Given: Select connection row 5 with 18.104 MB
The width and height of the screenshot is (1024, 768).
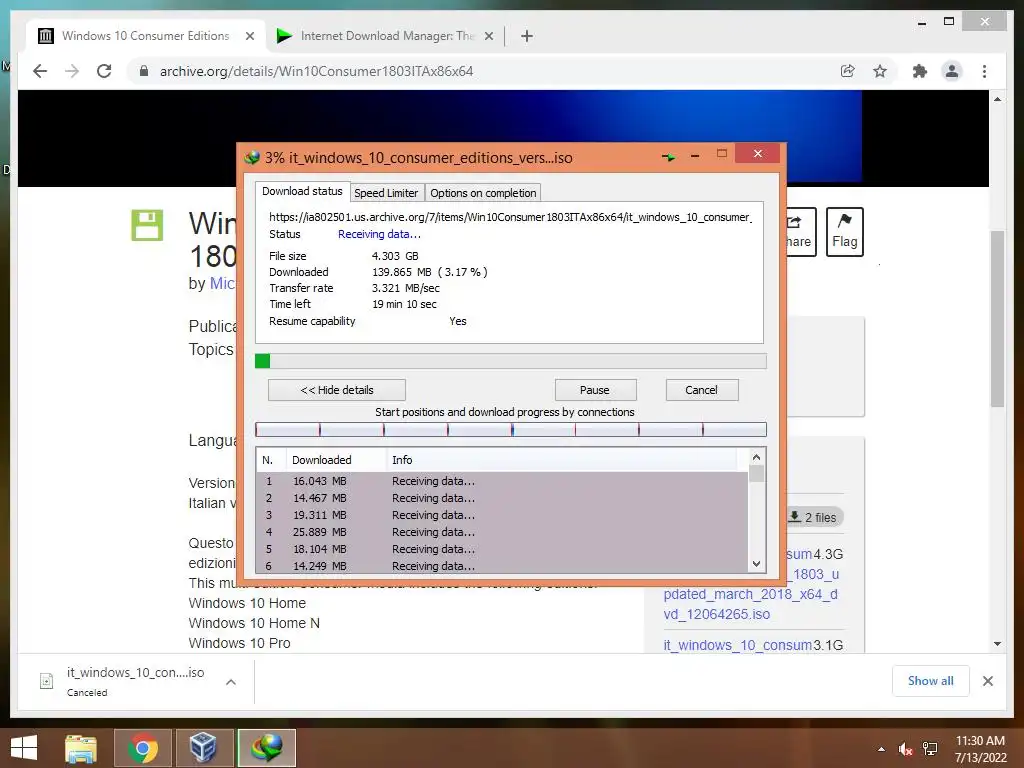Looking at the screenshot, I should pos(502,549).
